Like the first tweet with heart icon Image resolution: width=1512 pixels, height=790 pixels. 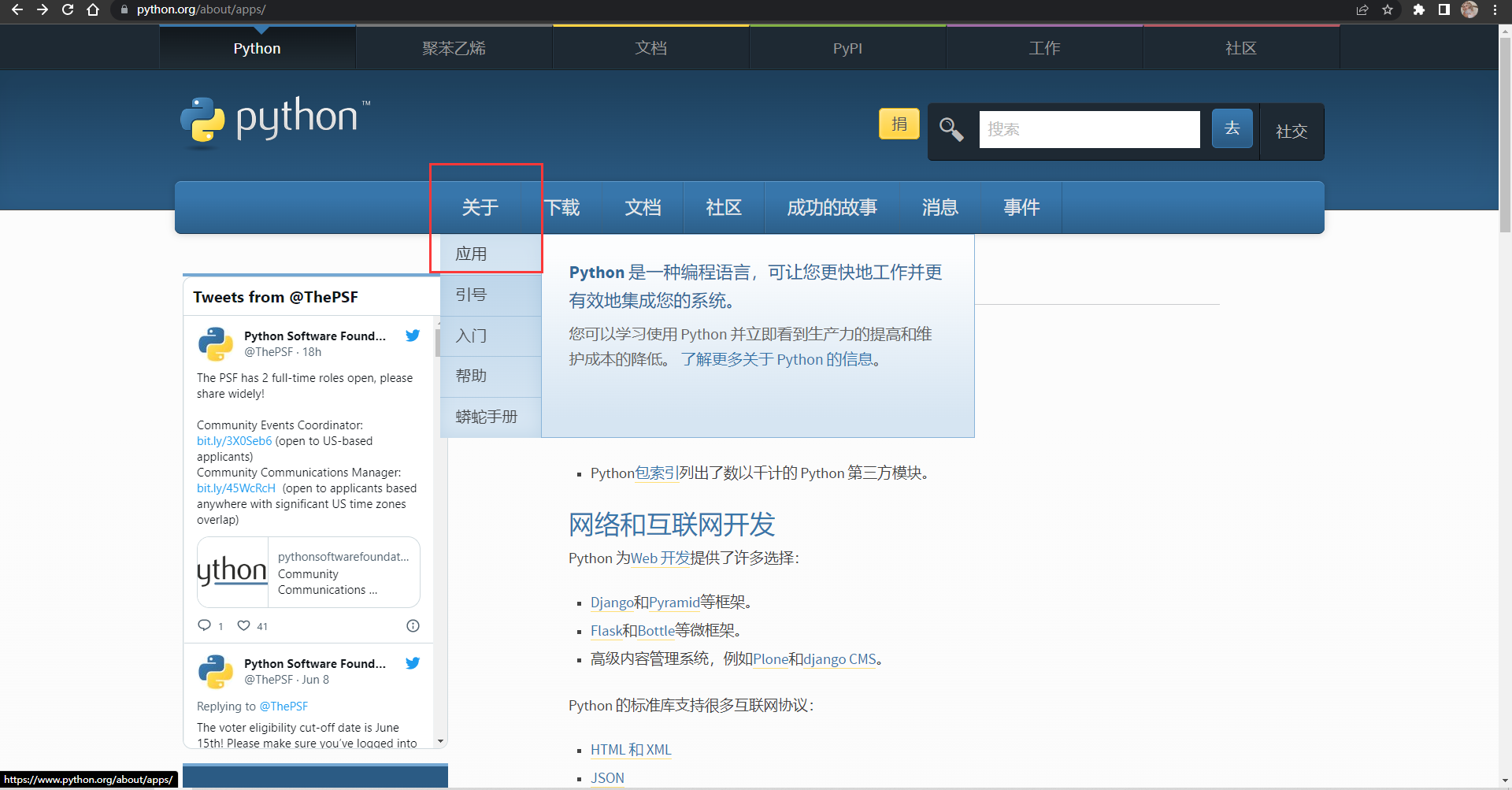pyautogui.click(x=244, y=625)
